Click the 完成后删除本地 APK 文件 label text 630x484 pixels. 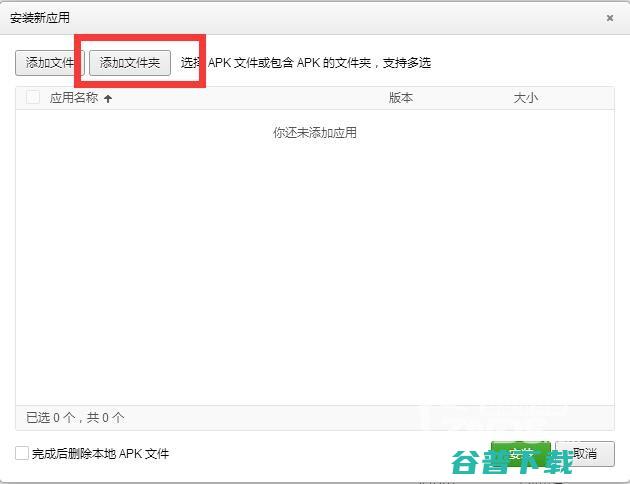[100, 454]
